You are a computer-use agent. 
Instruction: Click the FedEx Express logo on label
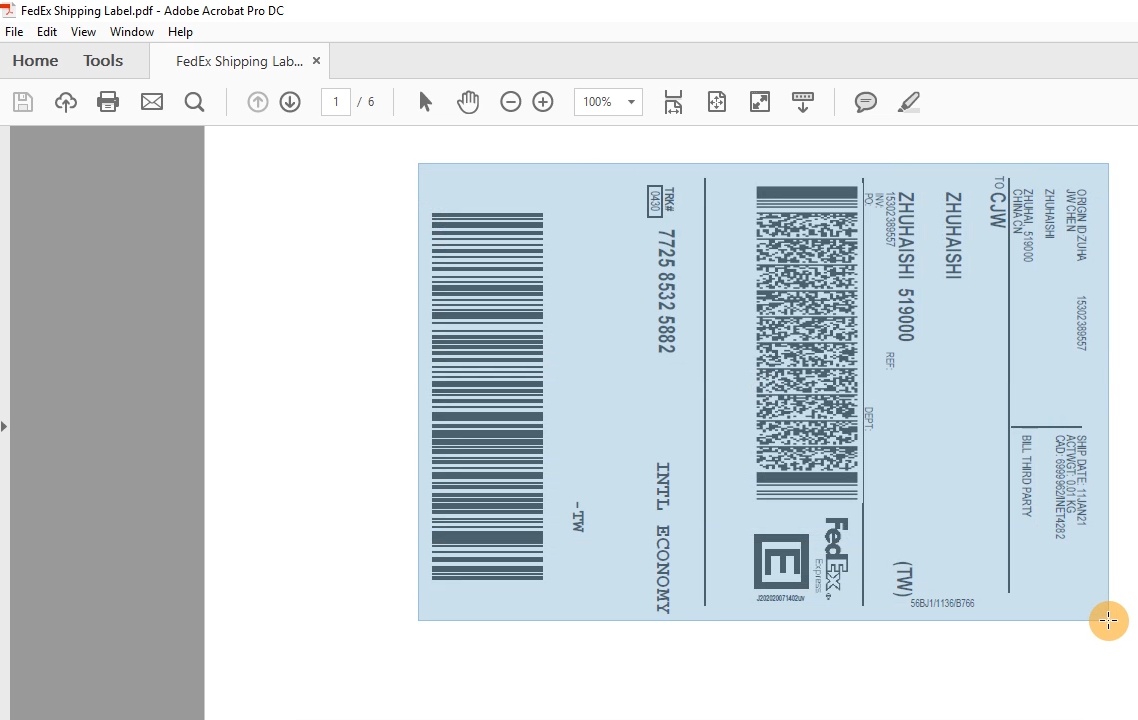pos(832,558)
